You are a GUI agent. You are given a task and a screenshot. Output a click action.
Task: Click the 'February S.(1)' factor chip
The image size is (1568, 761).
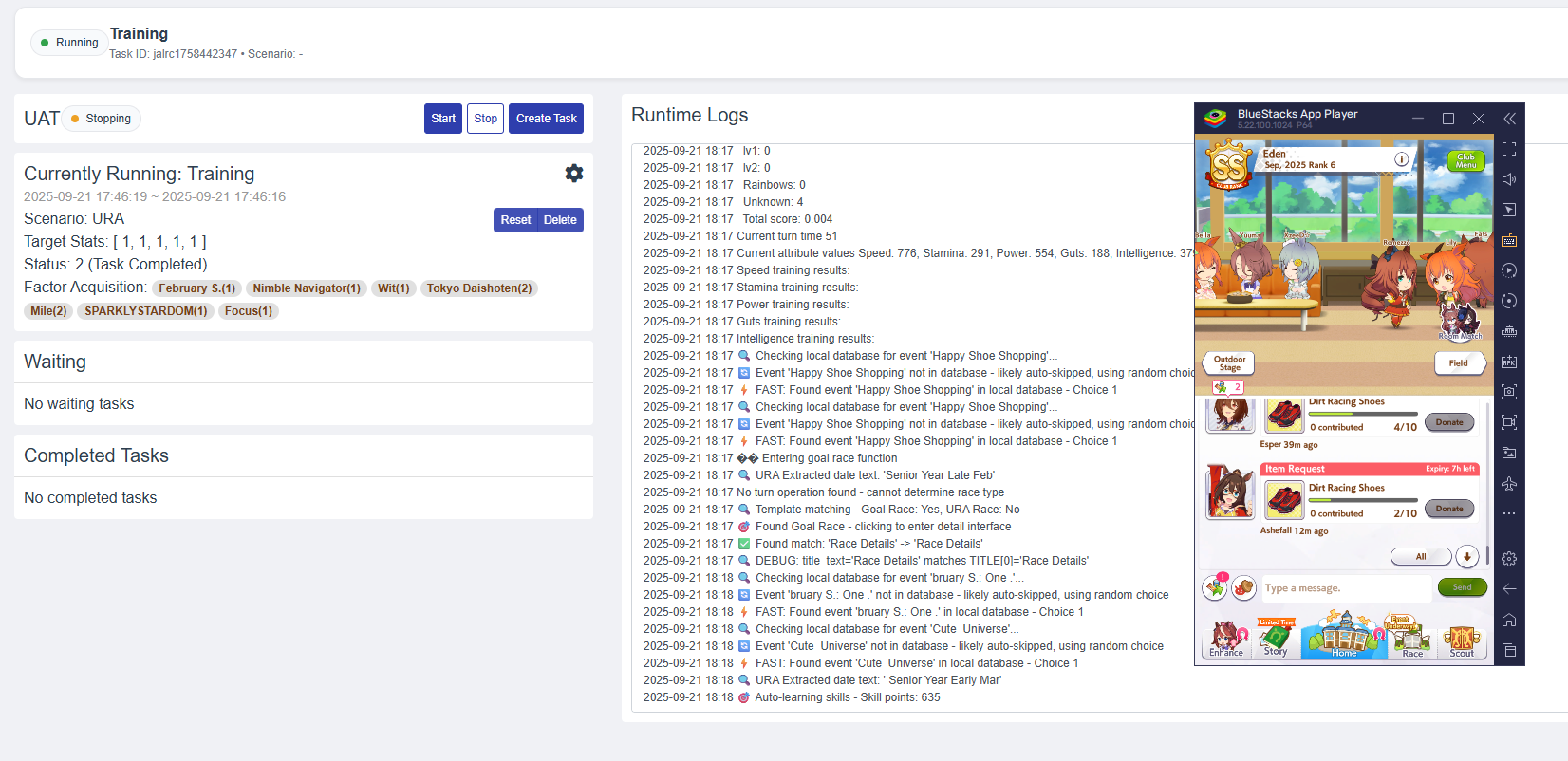pyautogui.click(x=196, y=288)
